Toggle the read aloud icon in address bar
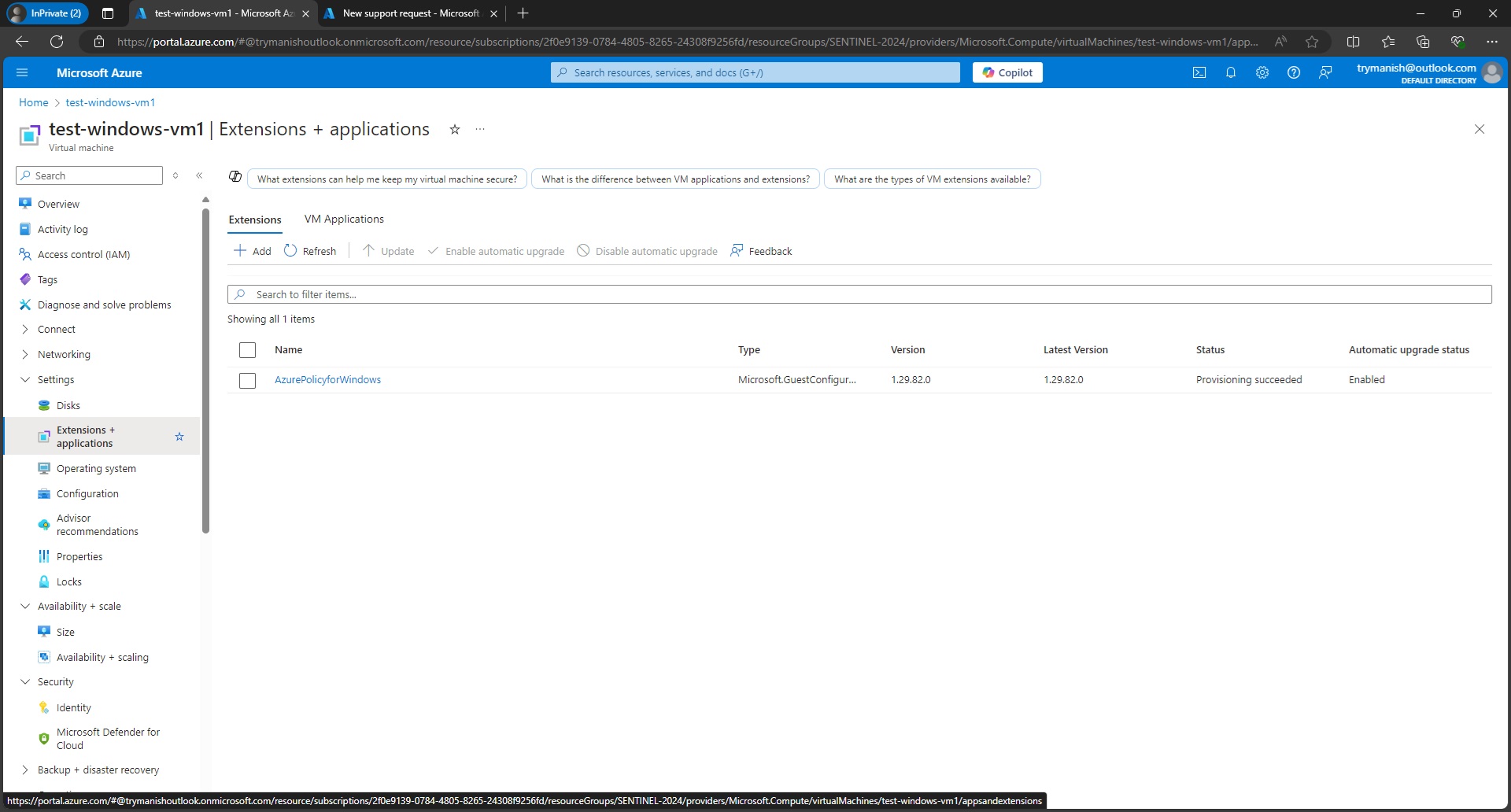Screen dimensions: 1511x812 (x=1280, y=42)
